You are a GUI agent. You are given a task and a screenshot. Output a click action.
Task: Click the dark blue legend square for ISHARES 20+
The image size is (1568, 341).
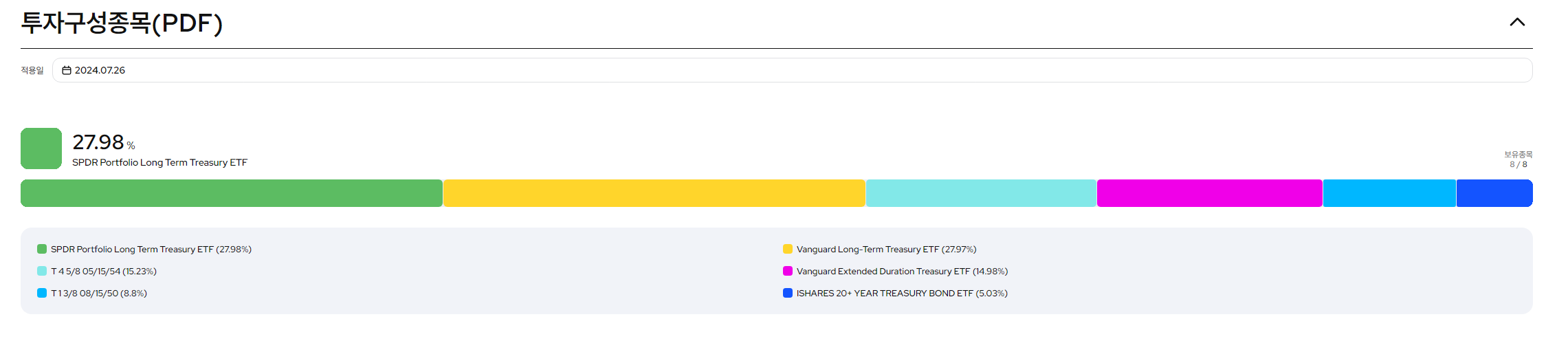788,293
